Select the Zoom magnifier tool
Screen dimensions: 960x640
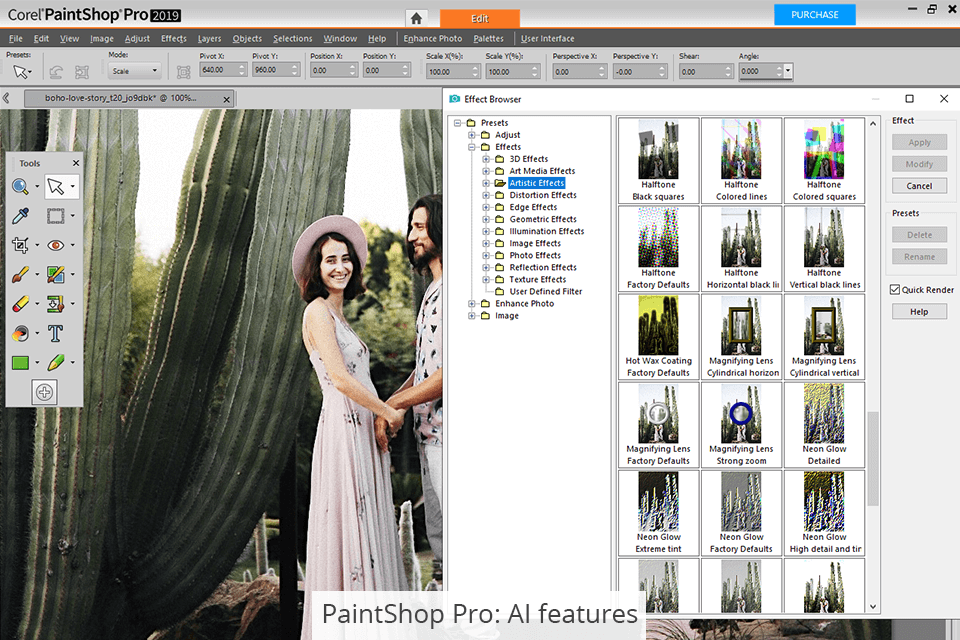(20, 186)
